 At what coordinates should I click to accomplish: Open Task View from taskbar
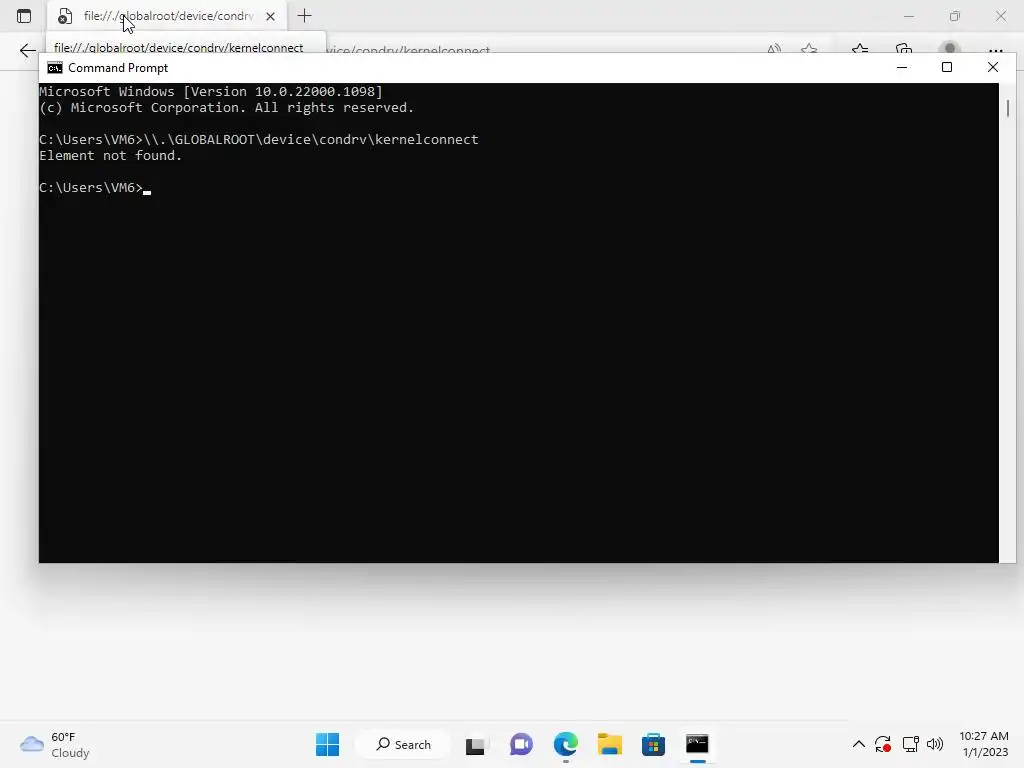point(475,745)
